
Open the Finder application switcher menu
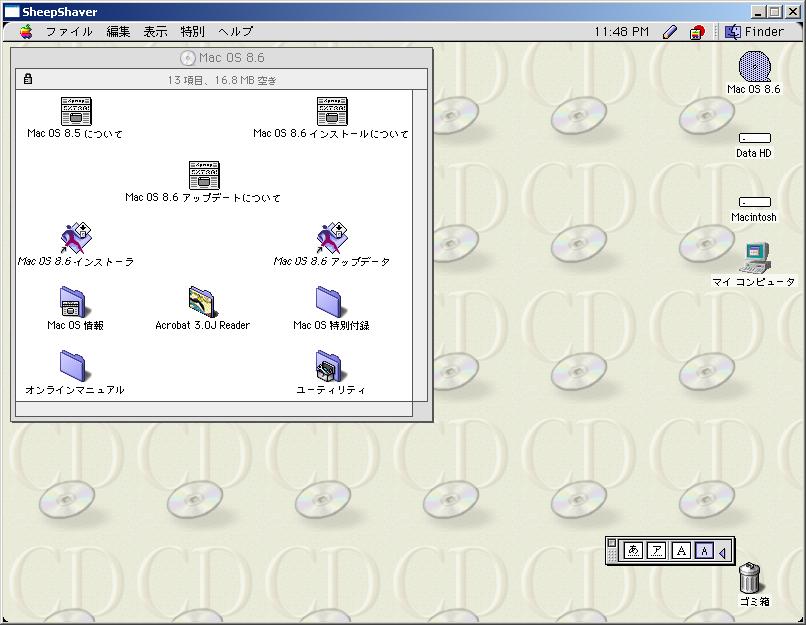(754, 32)
